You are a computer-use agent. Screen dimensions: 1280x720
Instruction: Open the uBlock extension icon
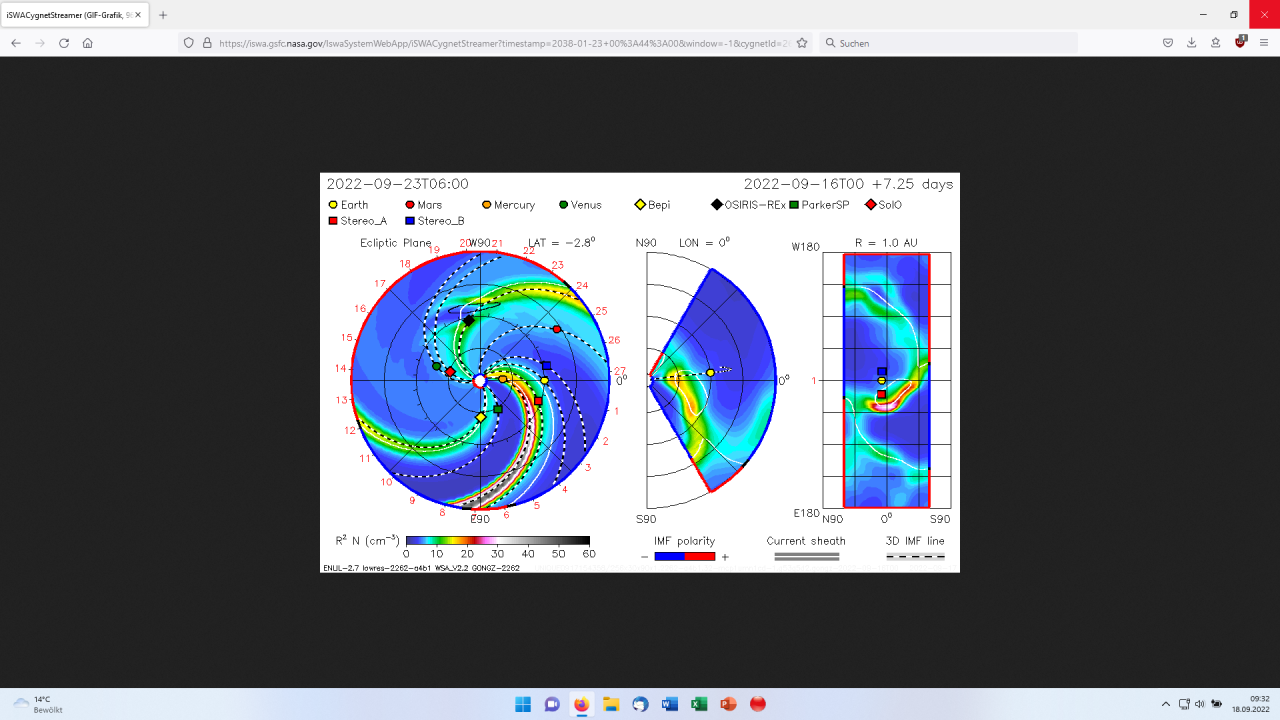[x=1240, y=42]
